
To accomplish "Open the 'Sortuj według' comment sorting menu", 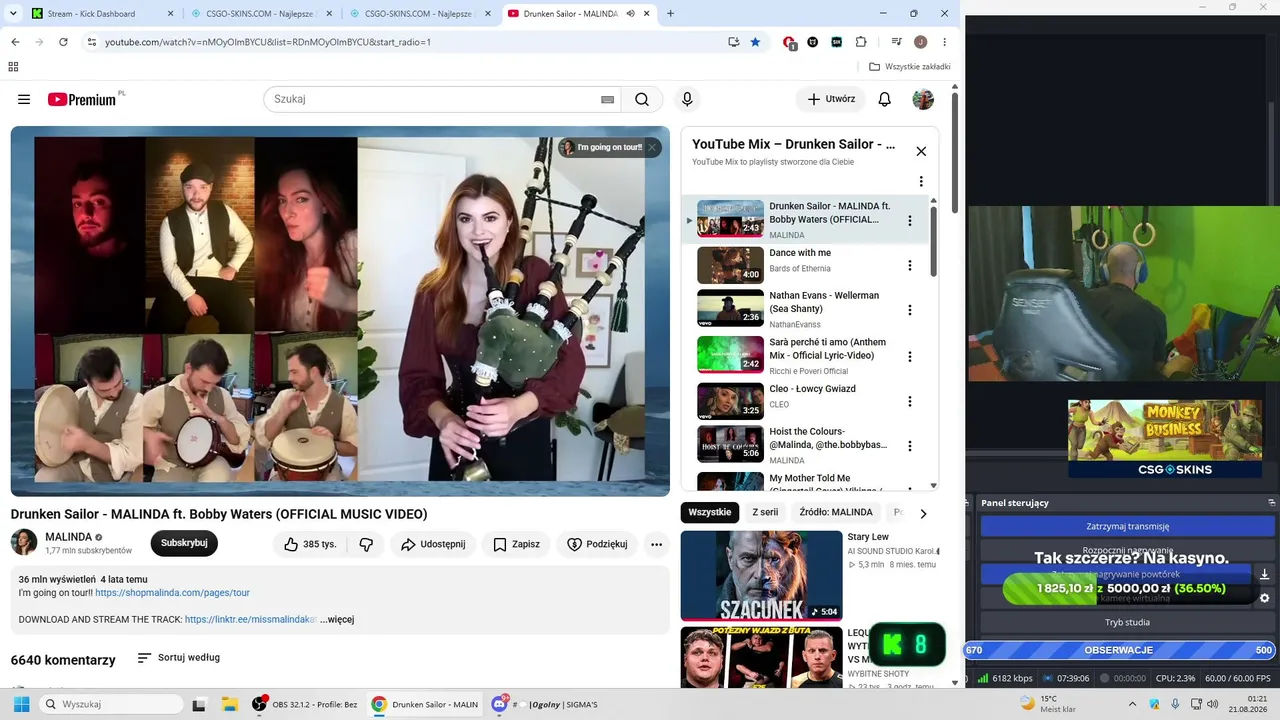I will [179, 658].
